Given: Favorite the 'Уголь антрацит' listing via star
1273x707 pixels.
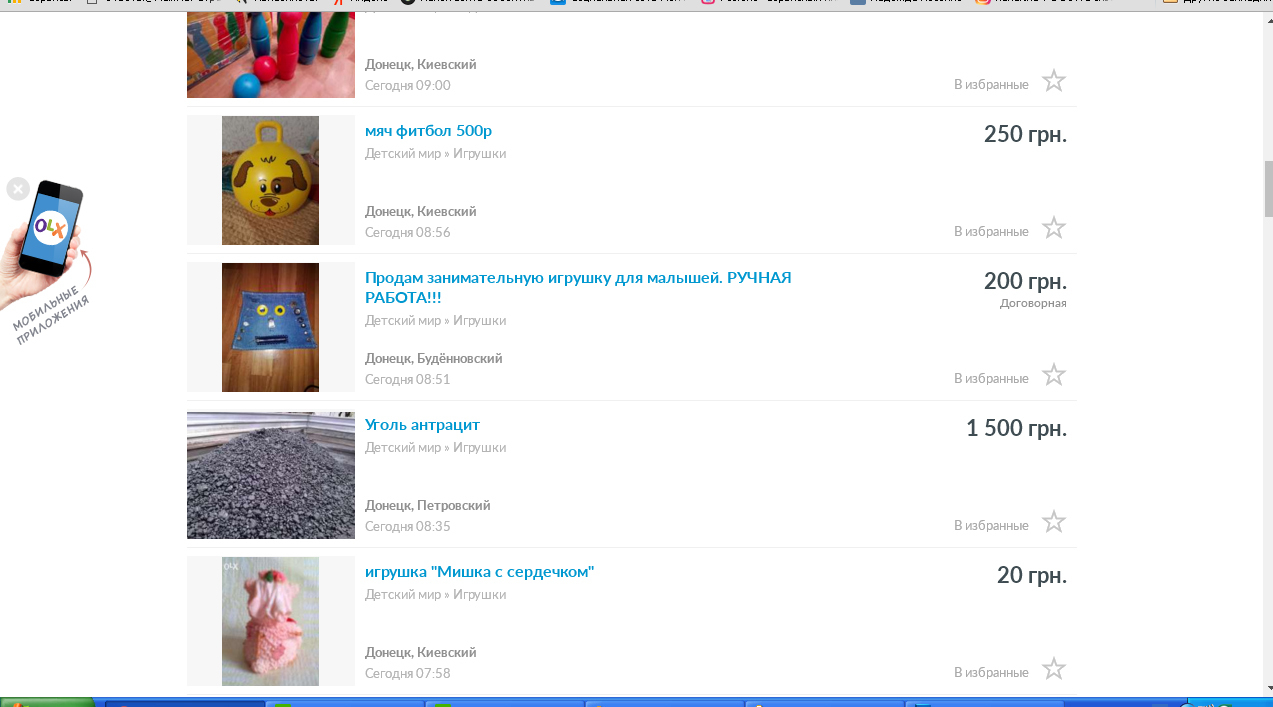Looking at the screenshot, I should [x=1054, y=522].
